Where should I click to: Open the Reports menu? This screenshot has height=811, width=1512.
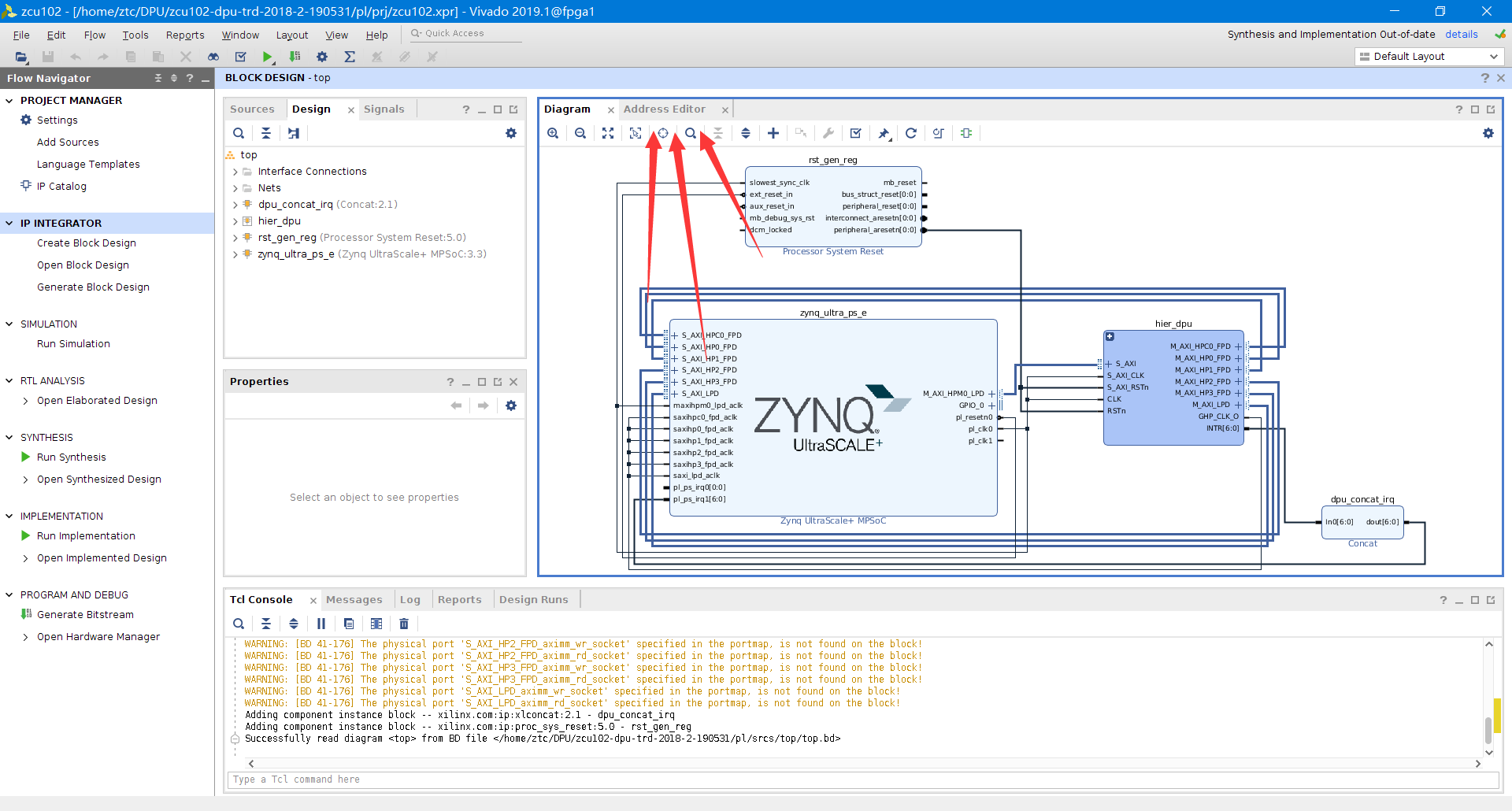[185, 35]
